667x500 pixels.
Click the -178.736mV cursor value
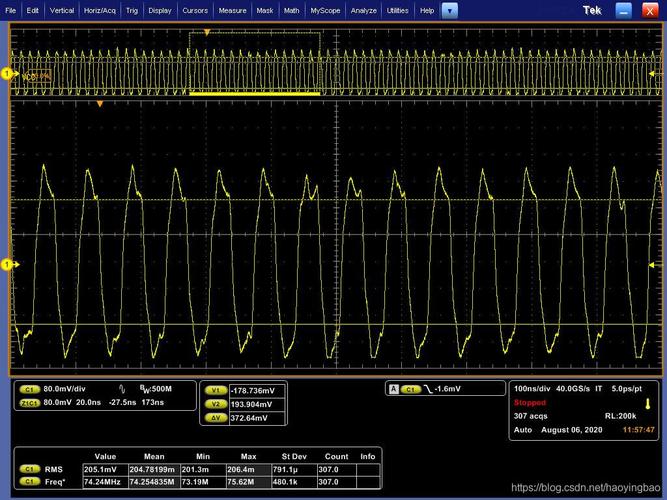[257, 391]
